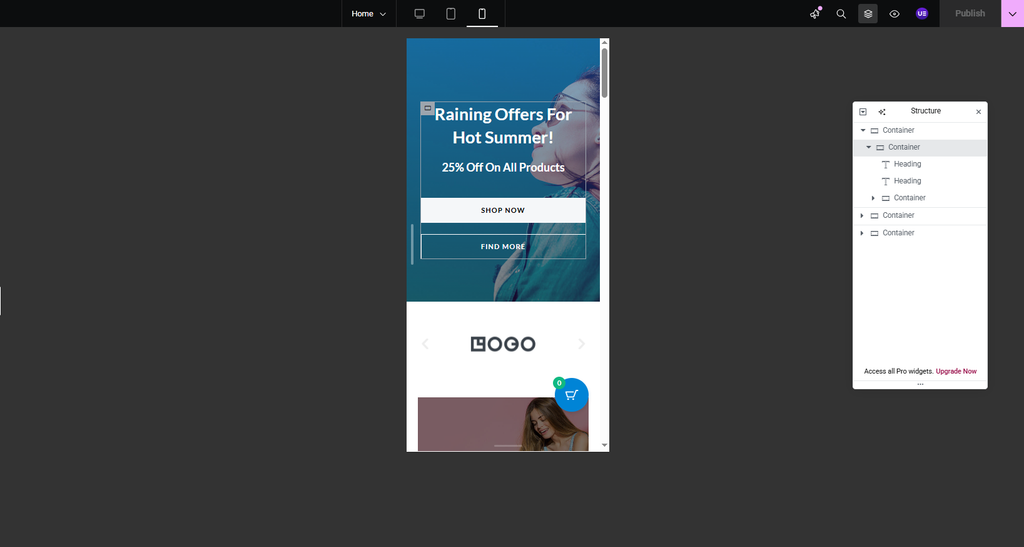Click the LOGO image in carousel
The width and height of the screenshot is (1024, 547).
click(503, 344)
